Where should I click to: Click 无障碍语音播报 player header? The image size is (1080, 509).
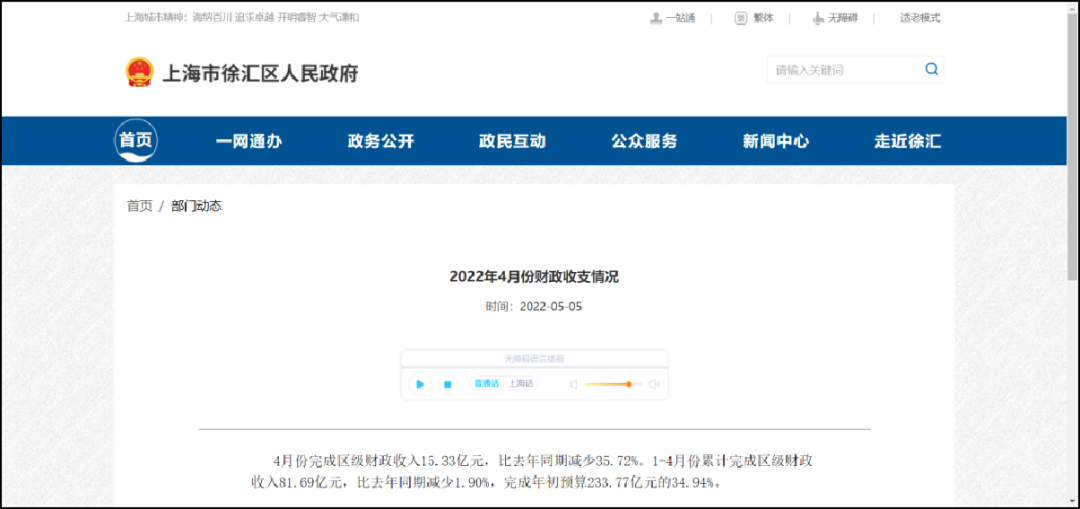[534, 359]
